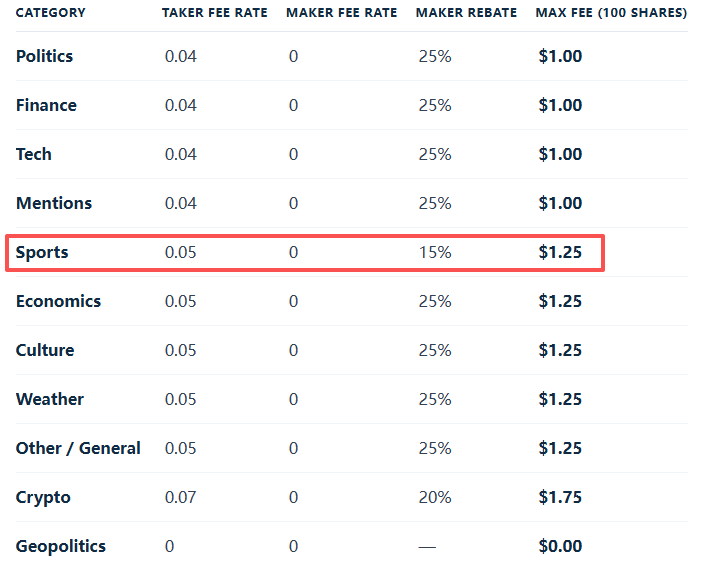Select the Finance row label

pos(46,105)
